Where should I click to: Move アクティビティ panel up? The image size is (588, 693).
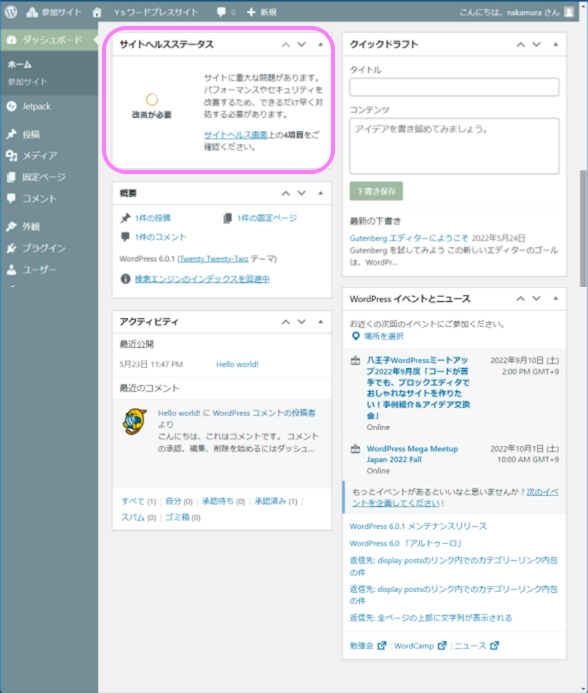click(286, 322)
